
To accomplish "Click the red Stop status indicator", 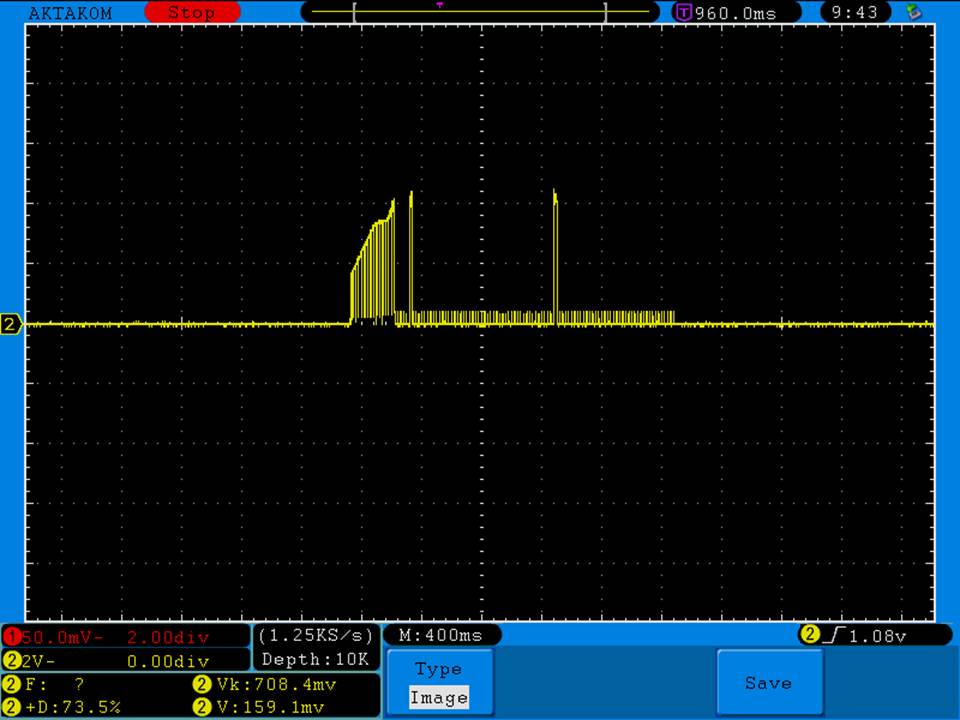I will pos(192,12).
